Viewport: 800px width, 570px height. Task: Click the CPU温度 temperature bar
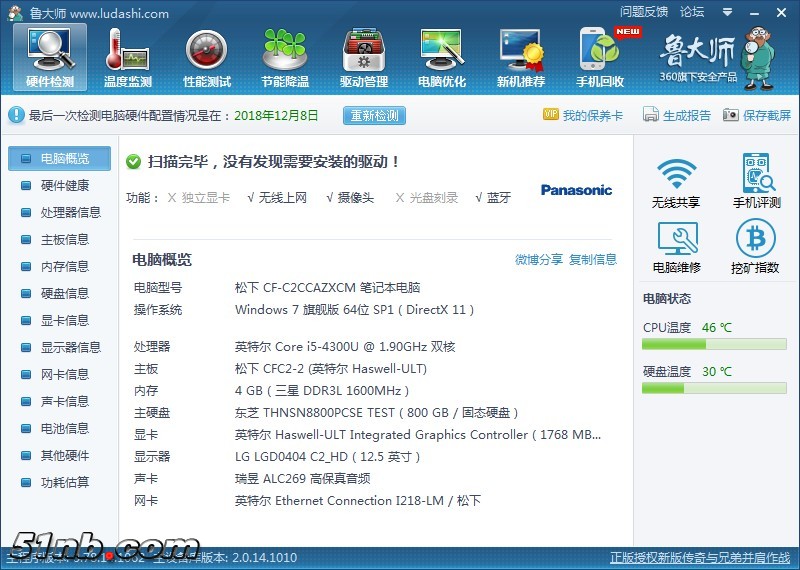(x=715, y=344)
